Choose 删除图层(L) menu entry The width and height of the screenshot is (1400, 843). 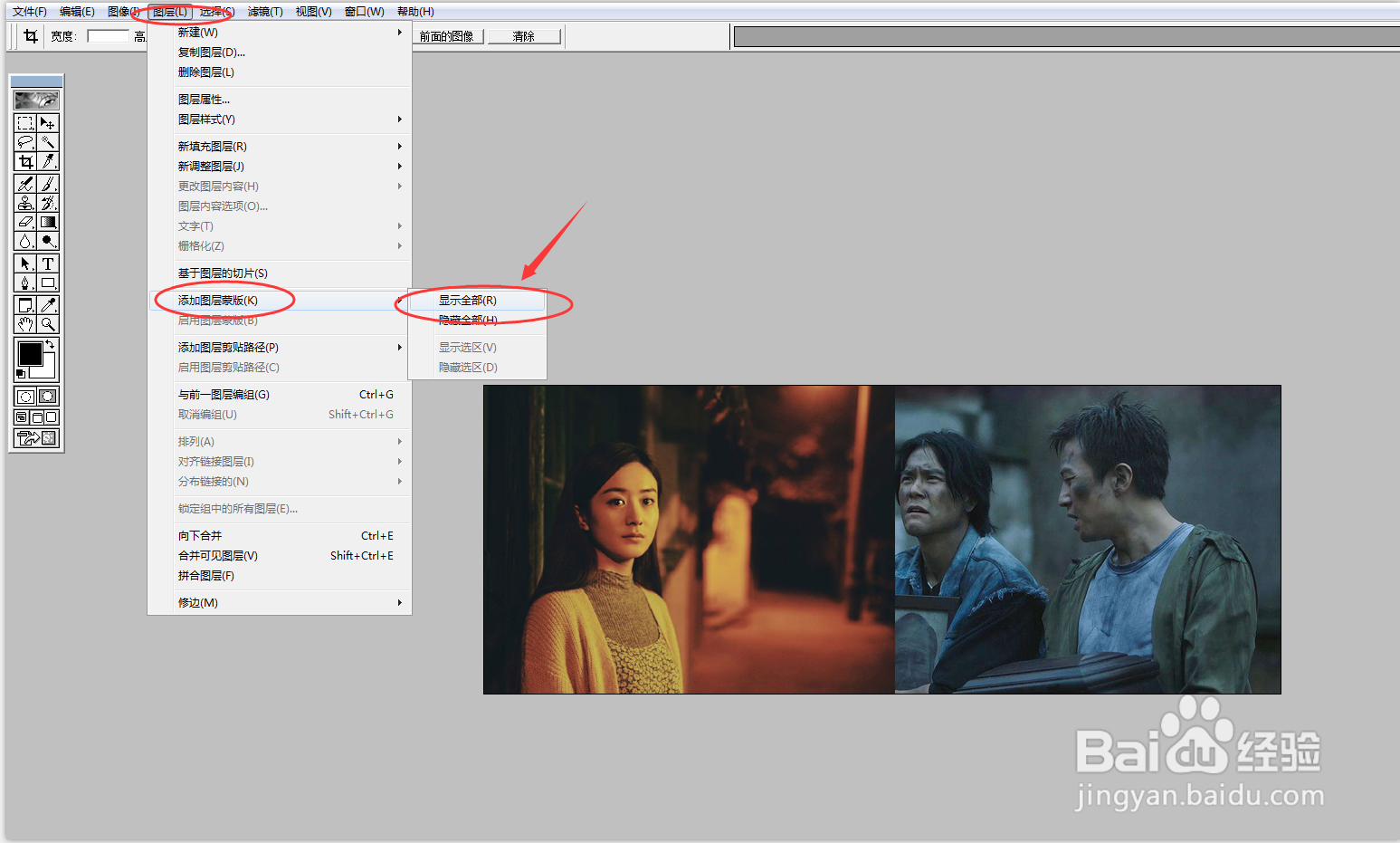pos(280,72)
